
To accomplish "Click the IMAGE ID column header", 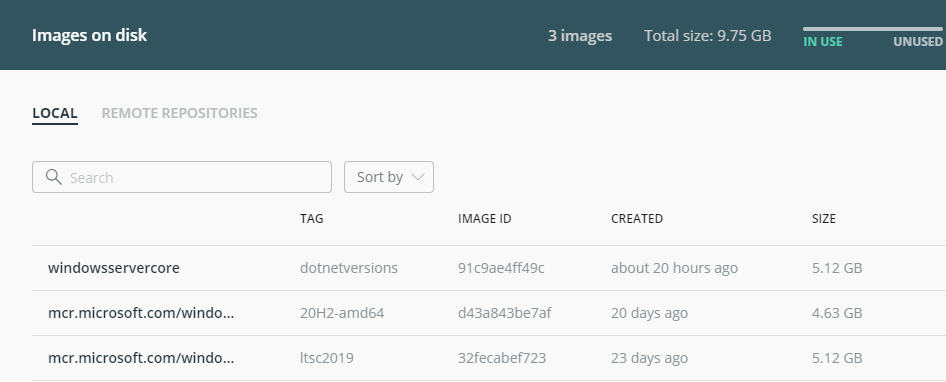I will coord(484,218).
